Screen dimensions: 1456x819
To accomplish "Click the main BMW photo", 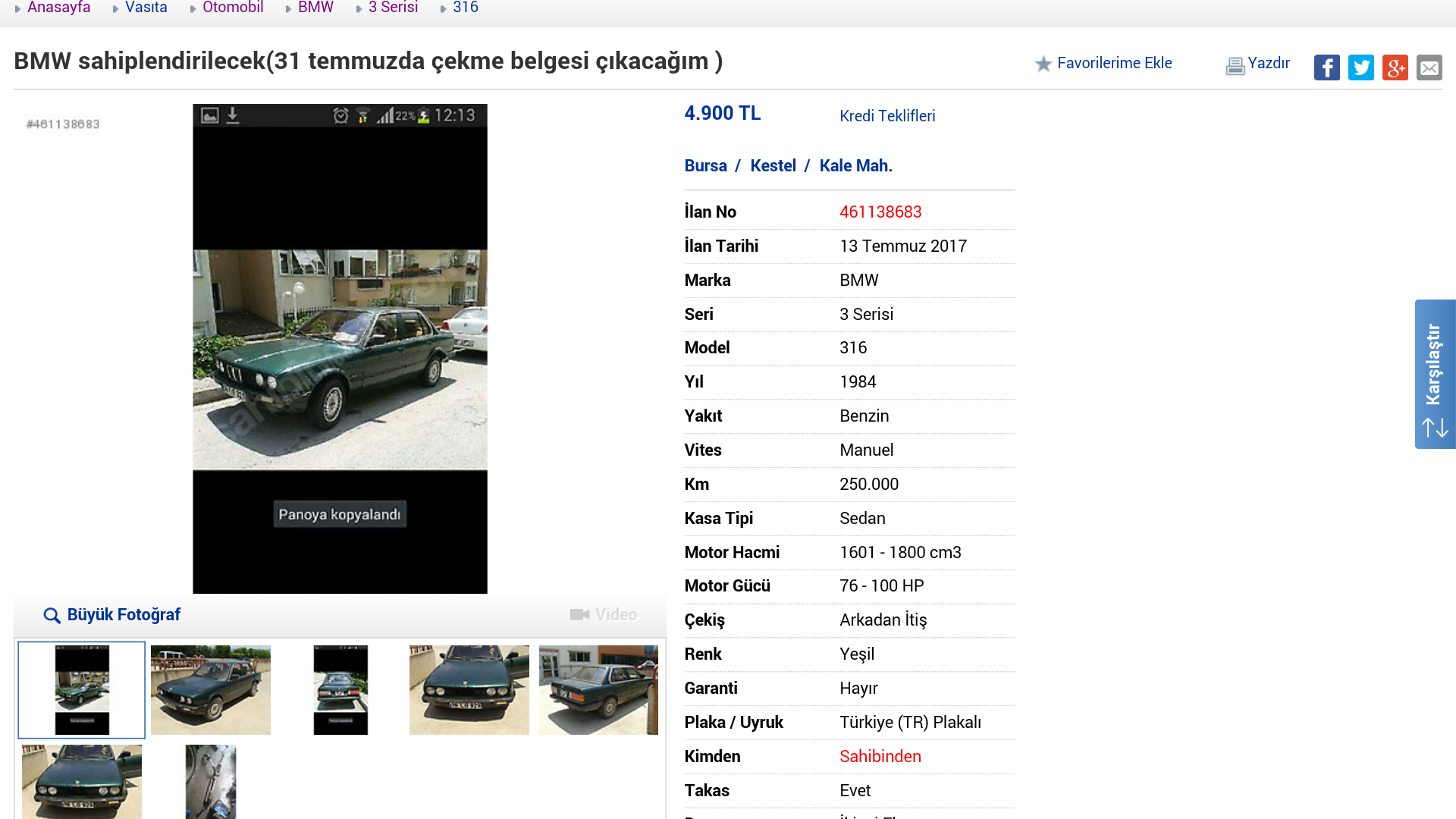I will coord(340,349).
